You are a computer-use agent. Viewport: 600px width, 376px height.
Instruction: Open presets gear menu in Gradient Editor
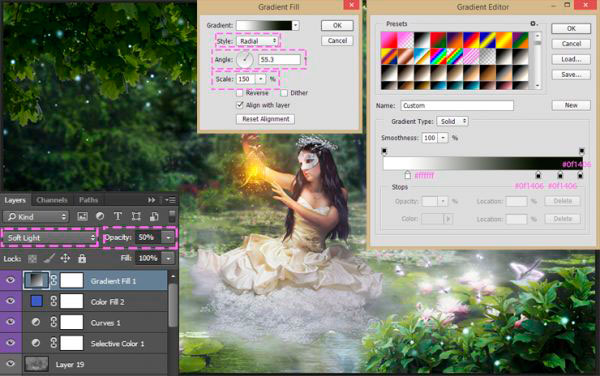(533, 24)
